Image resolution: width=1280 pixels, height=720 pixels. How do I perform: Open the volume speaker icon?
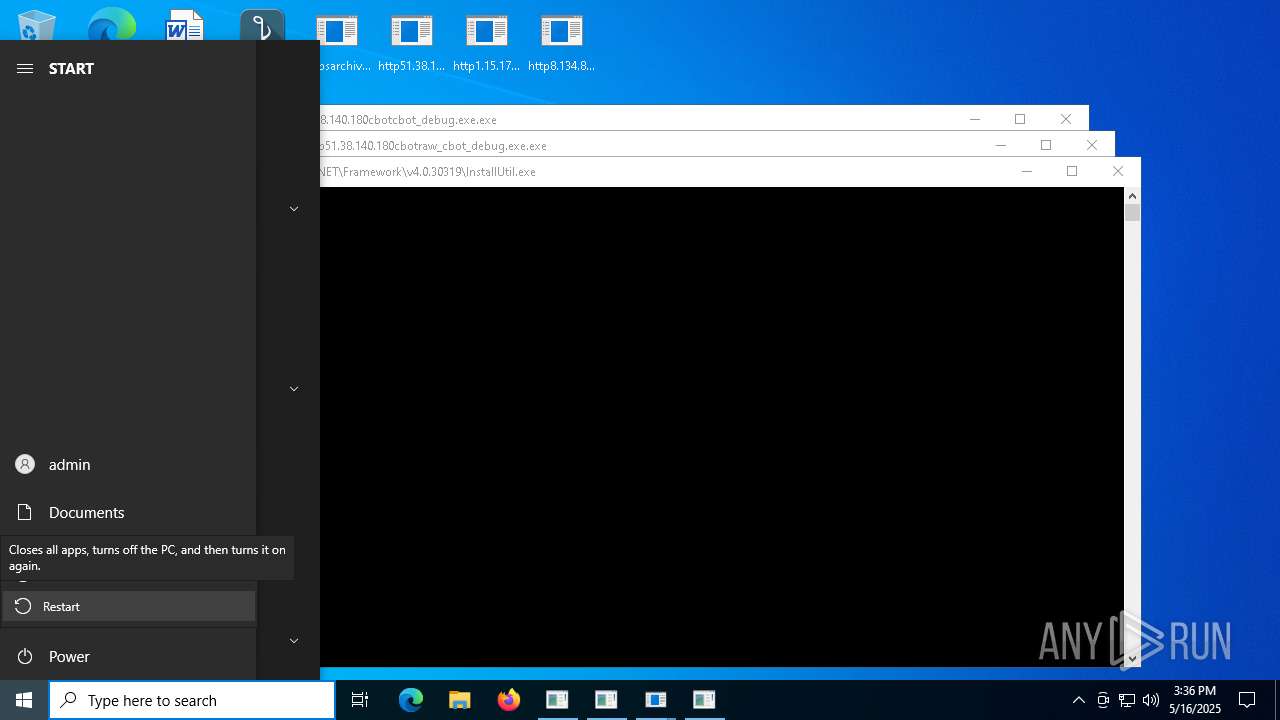click(1151, 700)
